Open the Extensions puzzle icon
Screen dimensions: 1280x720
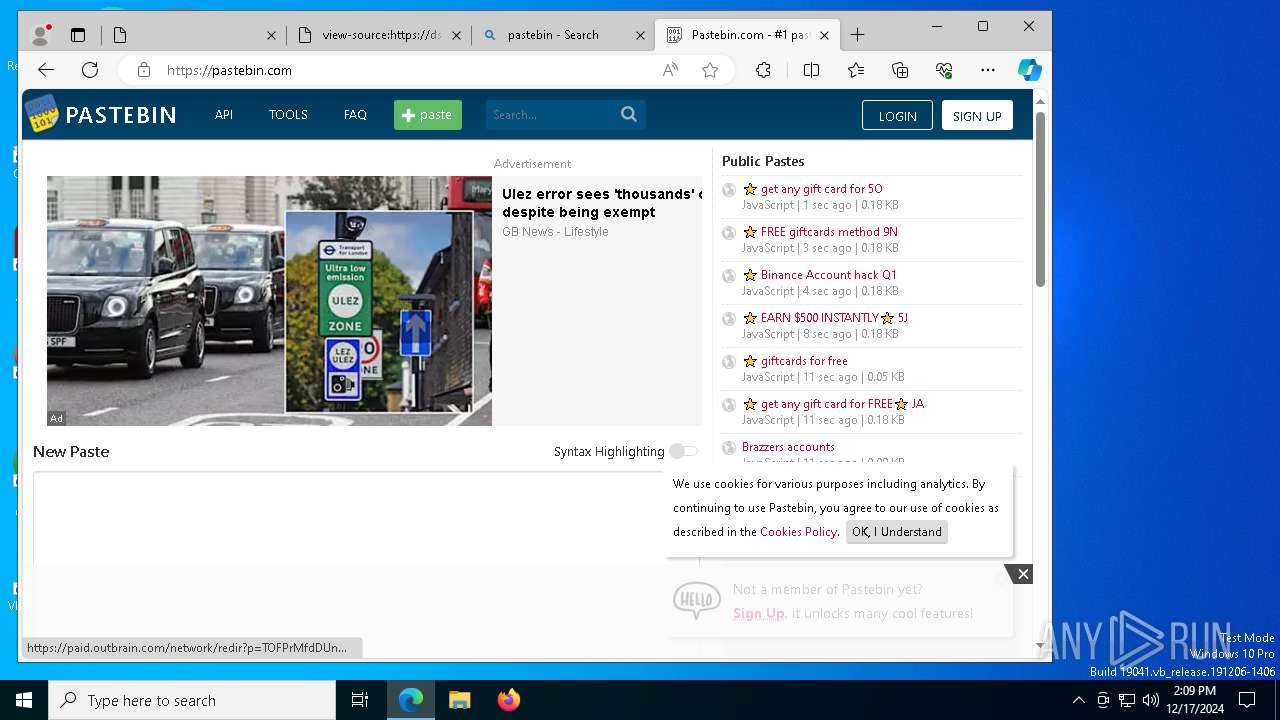tap(763, 70)
